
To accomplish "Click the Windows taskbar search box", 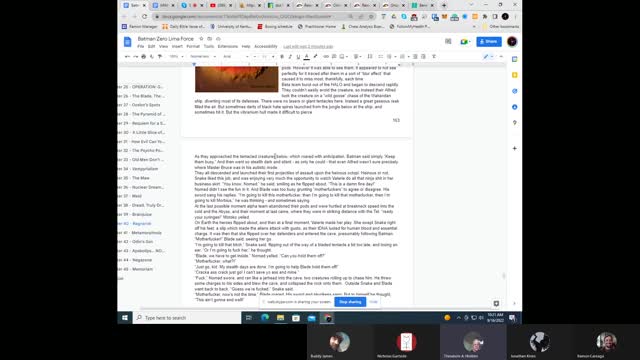I will (x=187, y=318).
